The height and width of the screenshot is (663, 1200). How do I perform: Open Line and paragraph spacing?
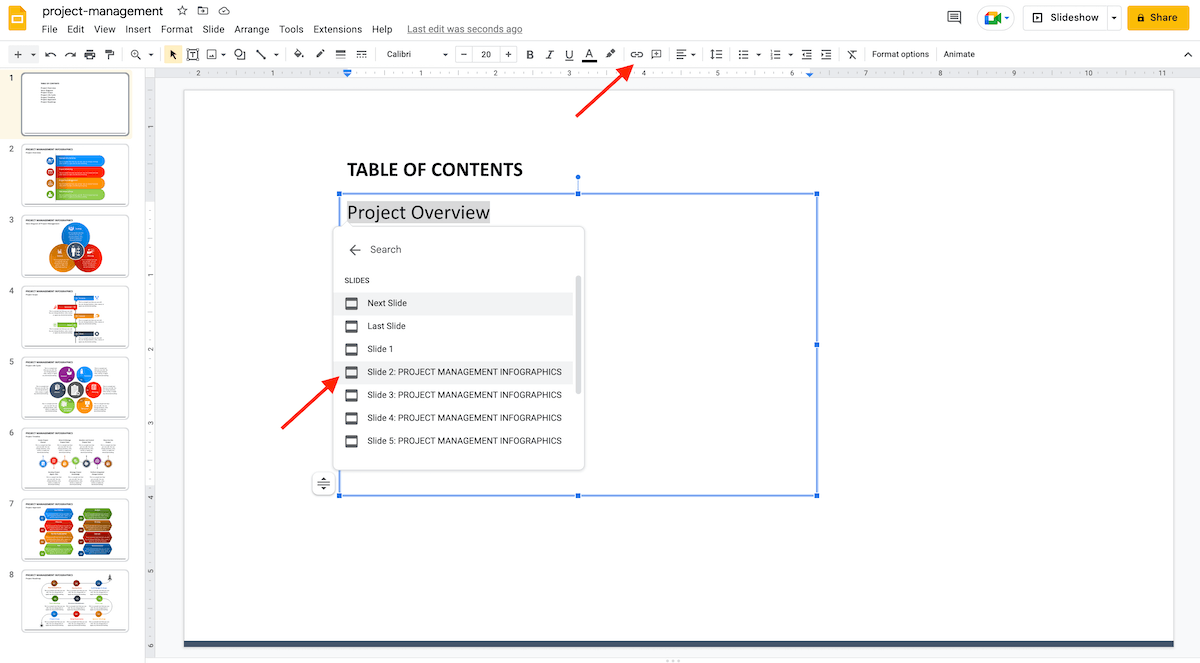(x=716, y=54)
